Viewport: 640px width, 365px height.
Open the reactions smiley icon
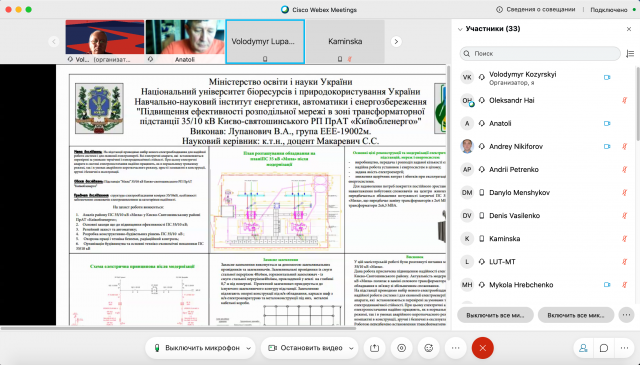[429, 348]
